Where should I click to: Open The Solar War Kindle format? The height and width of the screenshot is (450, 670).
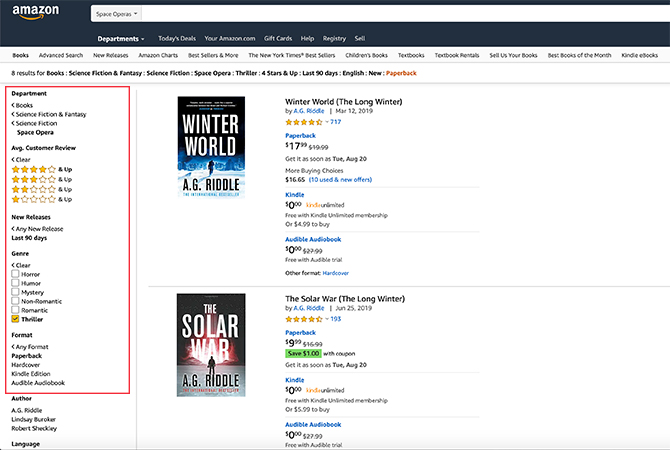click(294, 380)
